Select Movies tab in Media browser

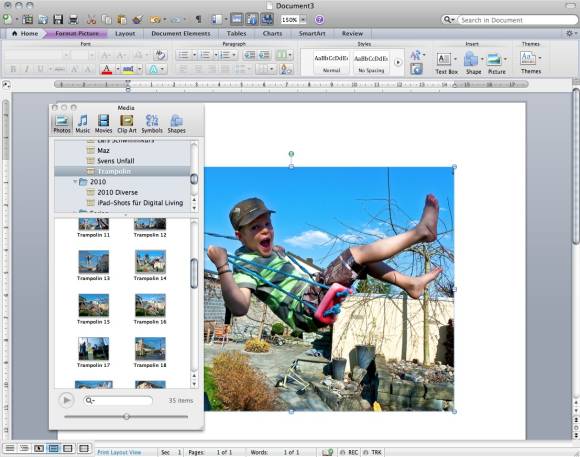coord(103,124)
